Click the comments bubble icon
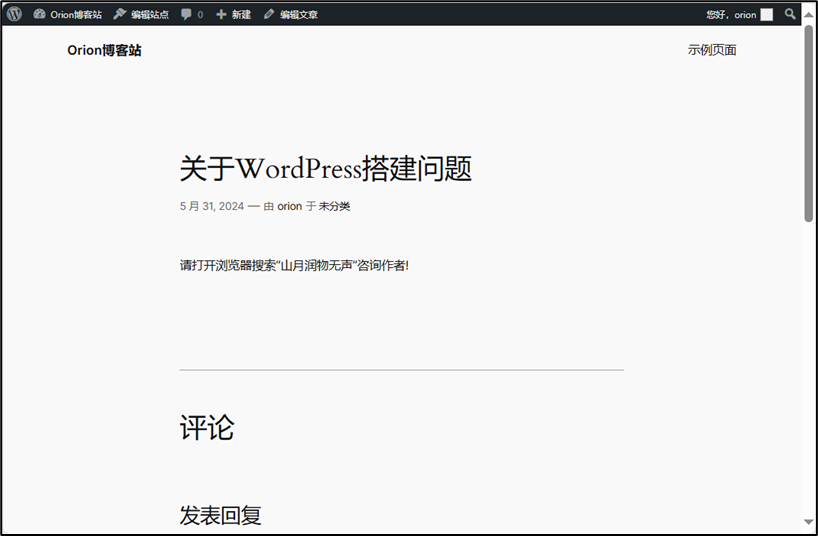The width and height of the screenshot is (818, 536). [186, 14]
